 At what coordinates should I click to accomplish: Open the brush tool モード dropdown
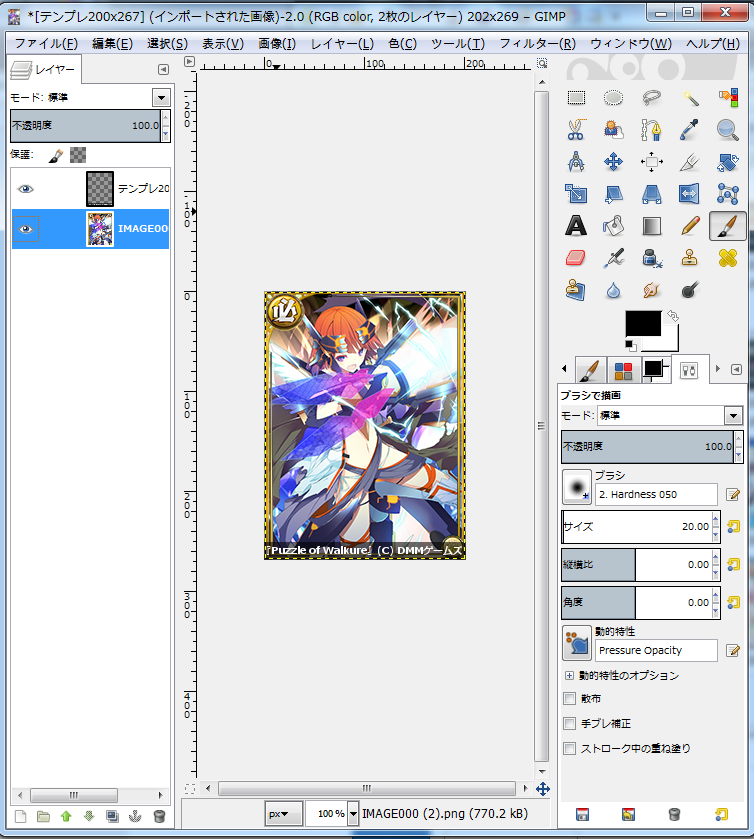733,415
